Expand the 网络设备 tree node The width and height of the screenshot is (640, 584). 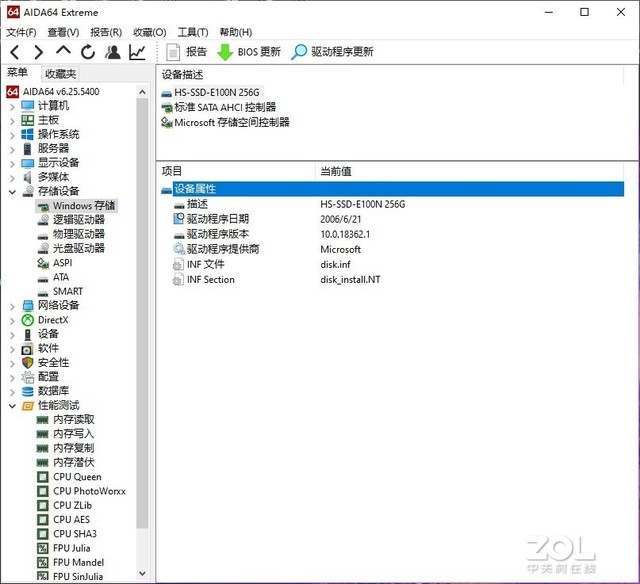[12, 306]
